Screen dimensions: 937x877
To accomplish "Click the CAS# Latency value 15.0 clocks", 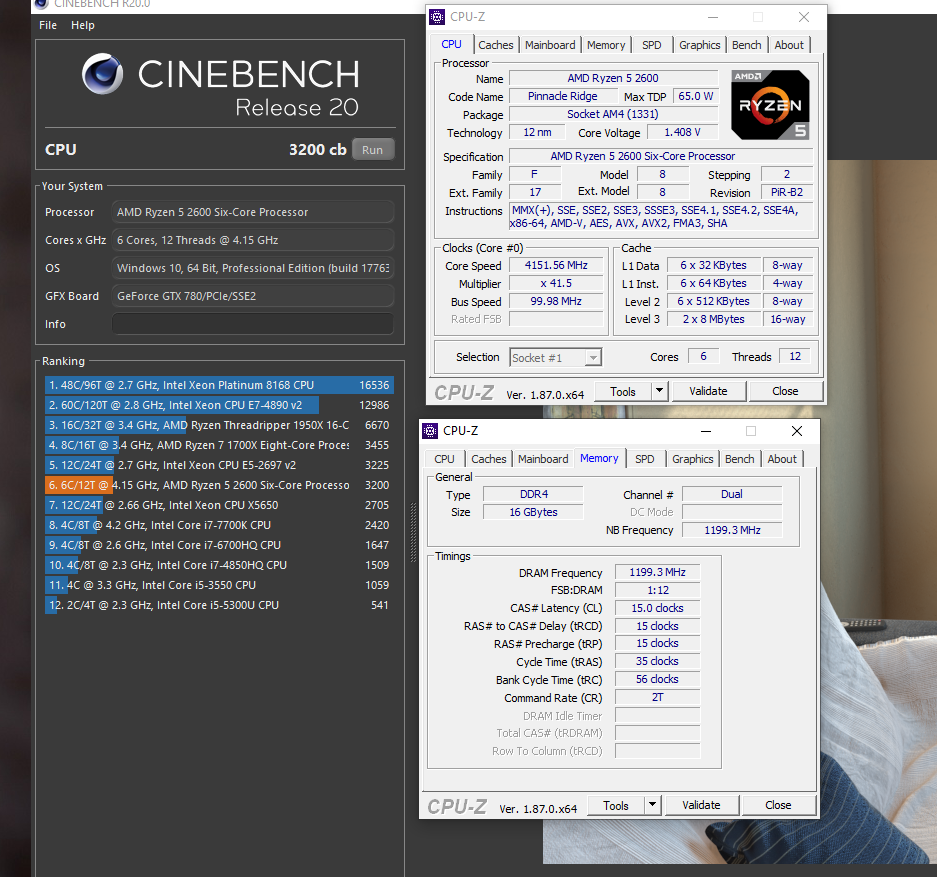I will (657, 608).
